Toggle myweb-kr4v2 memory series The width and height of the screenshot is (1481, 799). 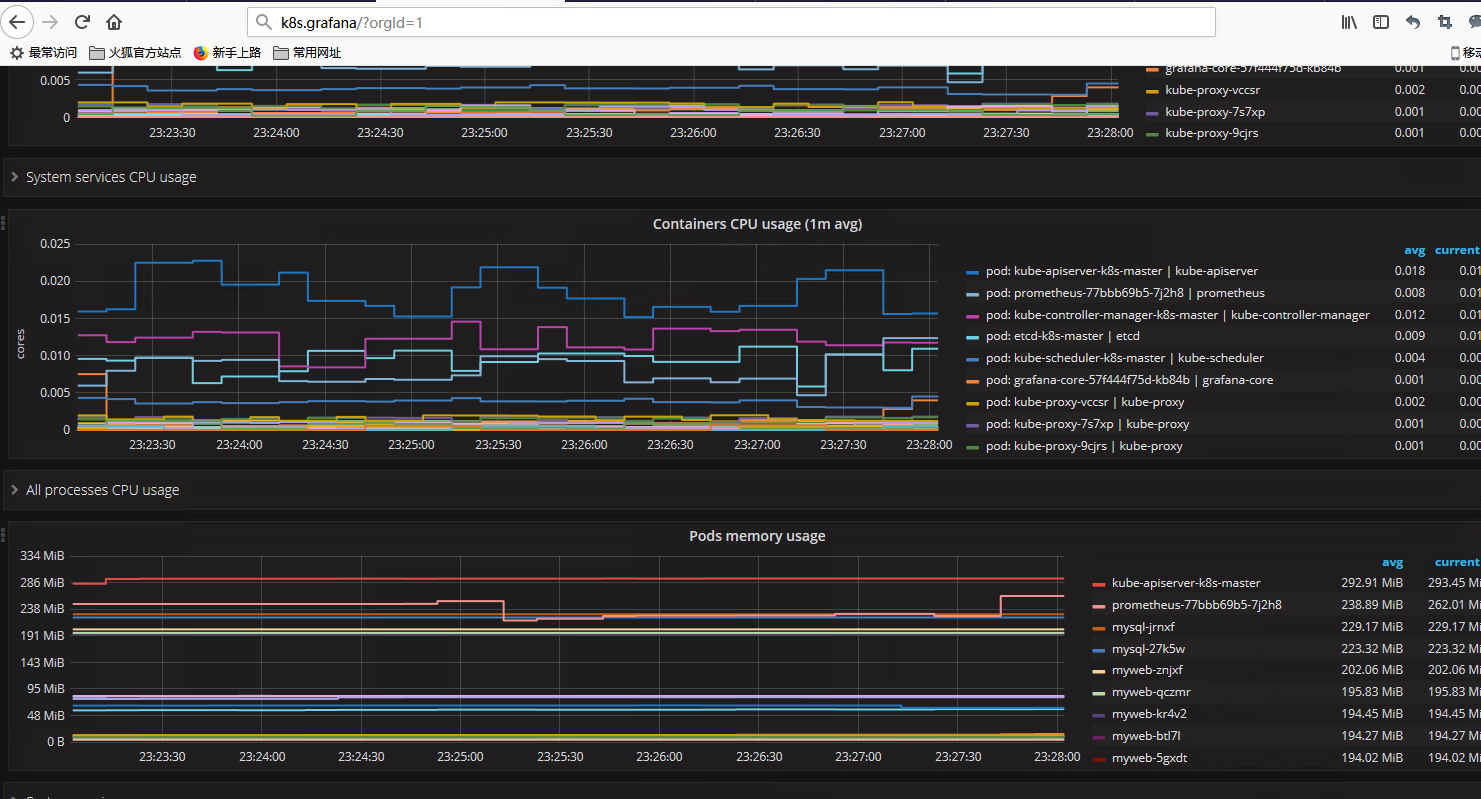(x=1150, y=714)
